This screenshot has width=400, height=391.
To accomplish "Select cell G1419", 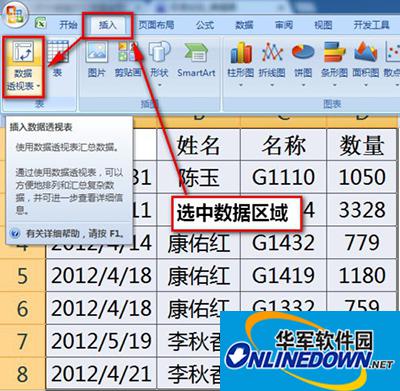I will click(x=283, y=276).
